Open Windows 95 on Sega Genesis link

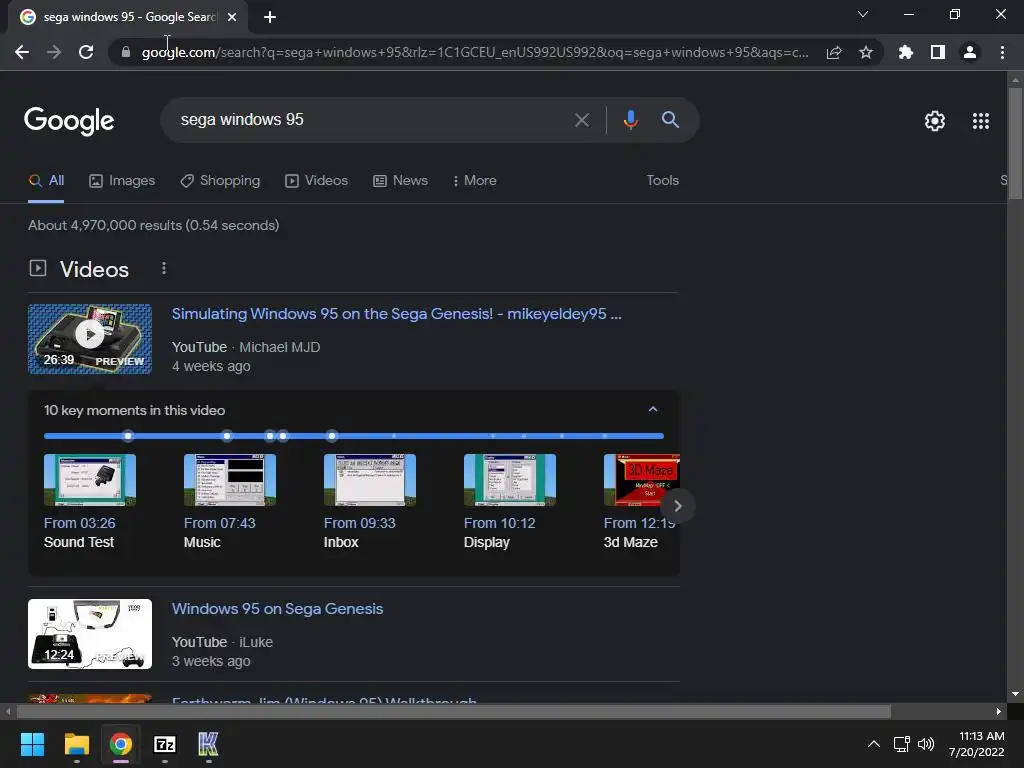coord(278,609)
